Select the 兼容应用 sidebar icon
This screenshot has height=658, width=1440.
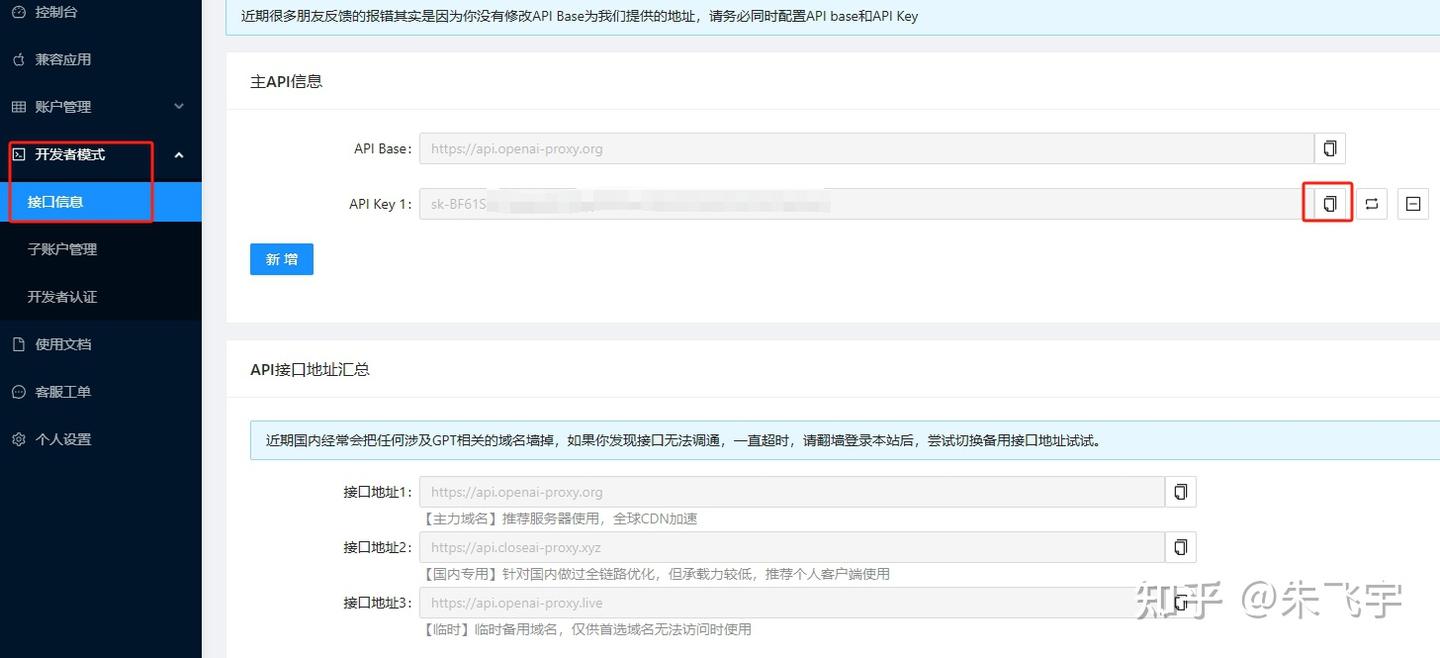point(17,59)
